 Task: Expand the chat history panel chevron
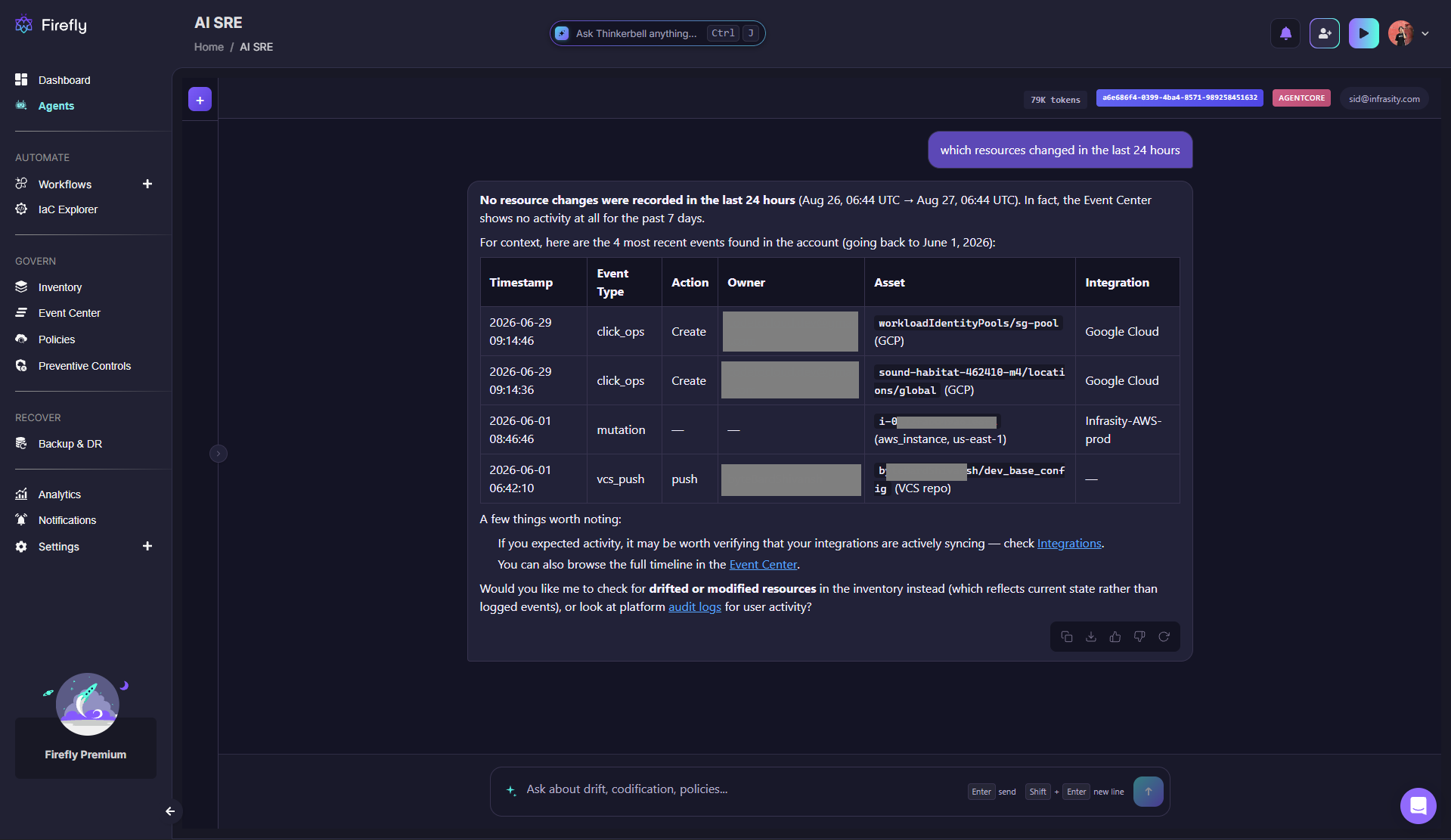219,454
